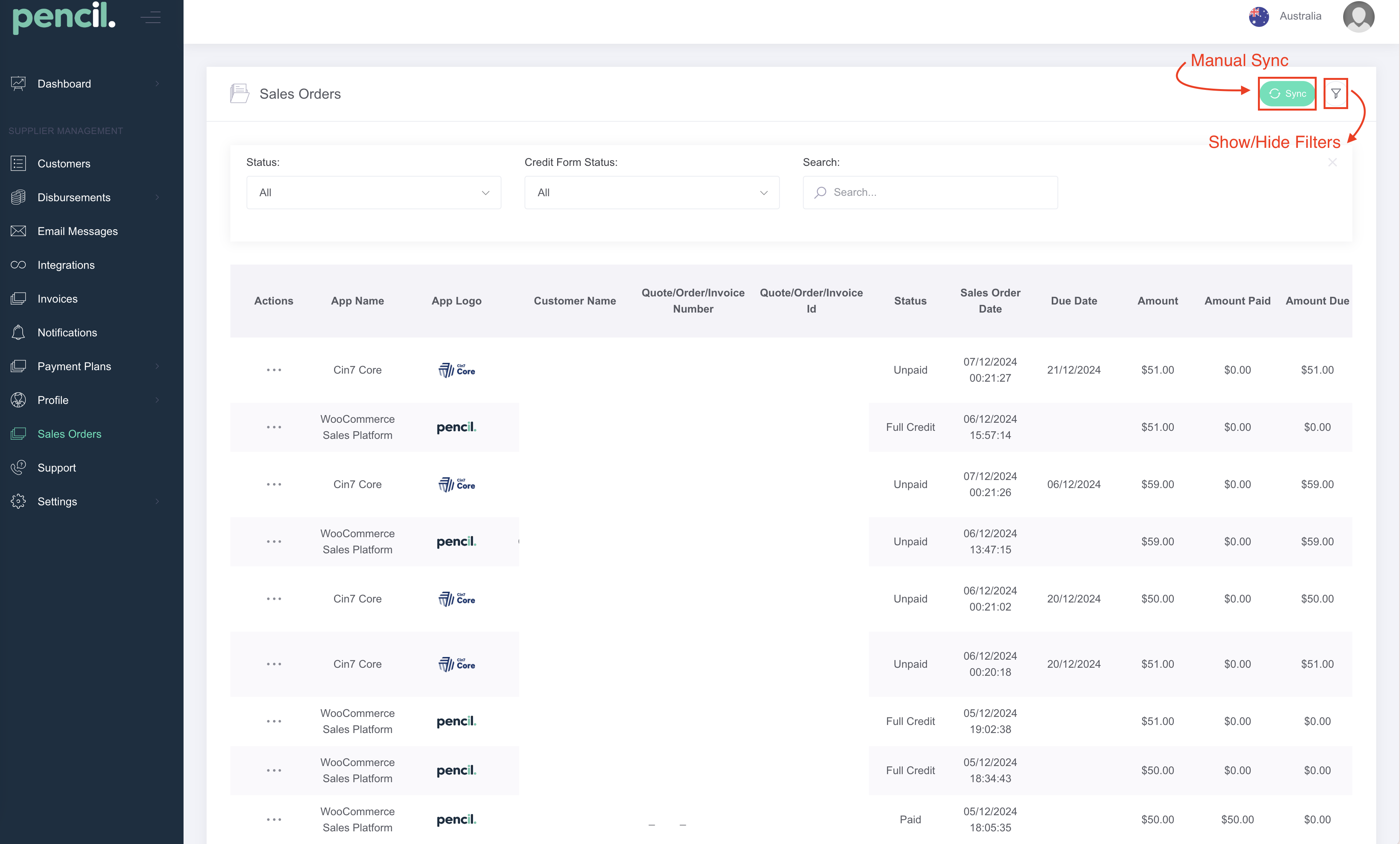
Task: Close the filters panel with X
Action: pos(1332,162)
